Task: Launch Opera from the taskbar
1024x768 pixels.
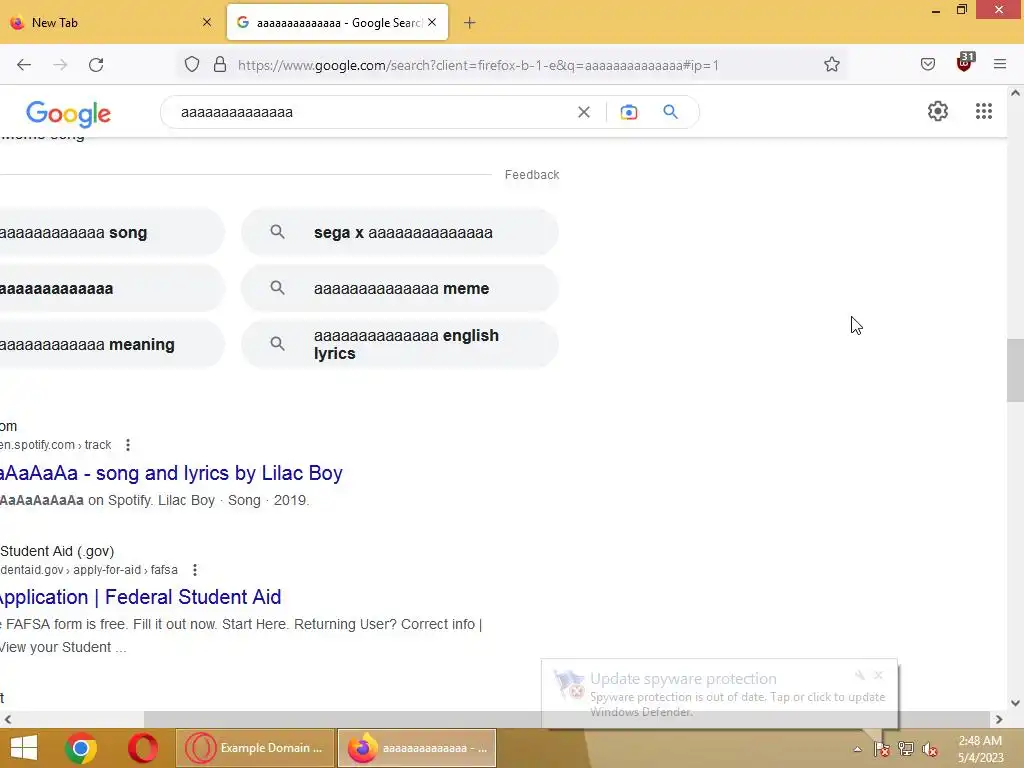Action: point(142,748)
